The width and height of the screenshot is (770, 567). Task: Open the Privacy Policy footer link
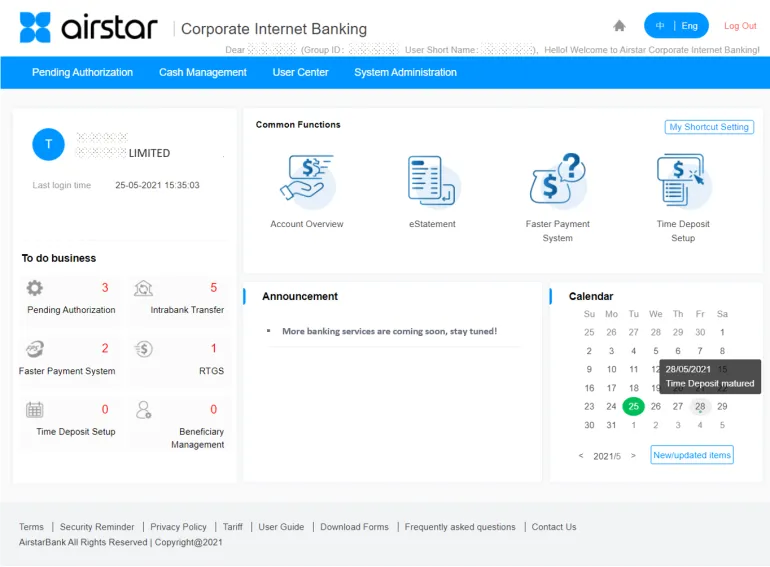pos(178,527)
